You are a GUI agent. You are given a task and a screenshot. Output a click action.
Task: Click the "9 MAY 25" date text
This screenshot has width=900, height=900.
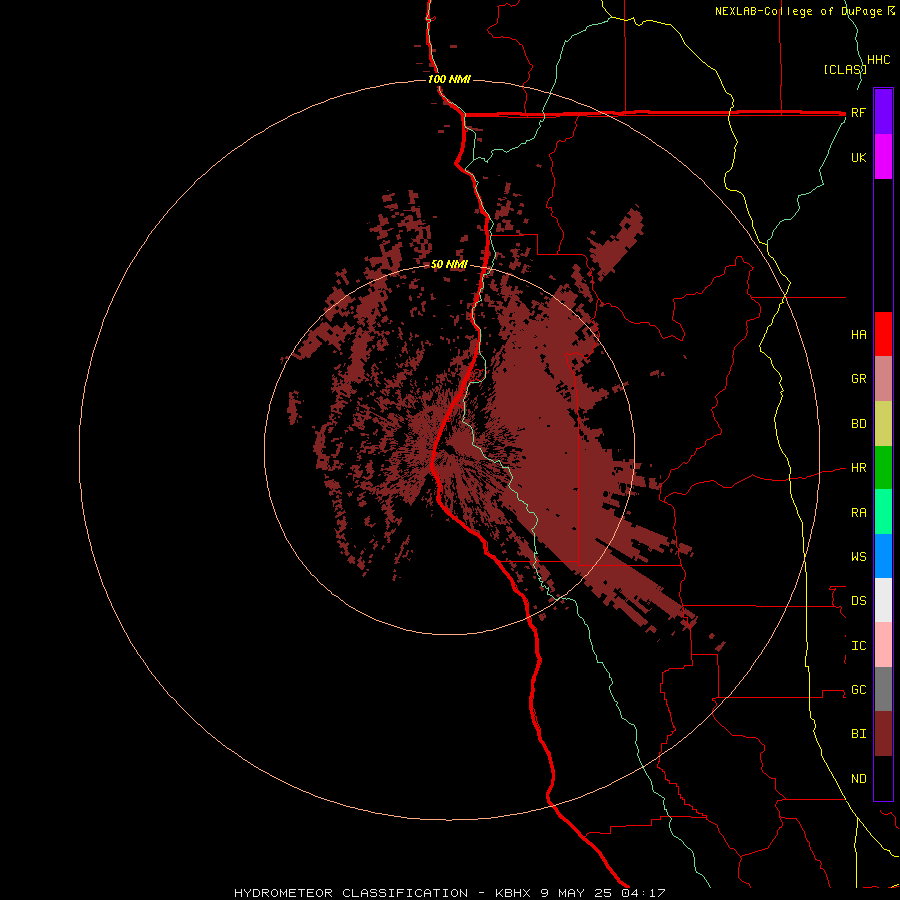[x=576, y=893]
